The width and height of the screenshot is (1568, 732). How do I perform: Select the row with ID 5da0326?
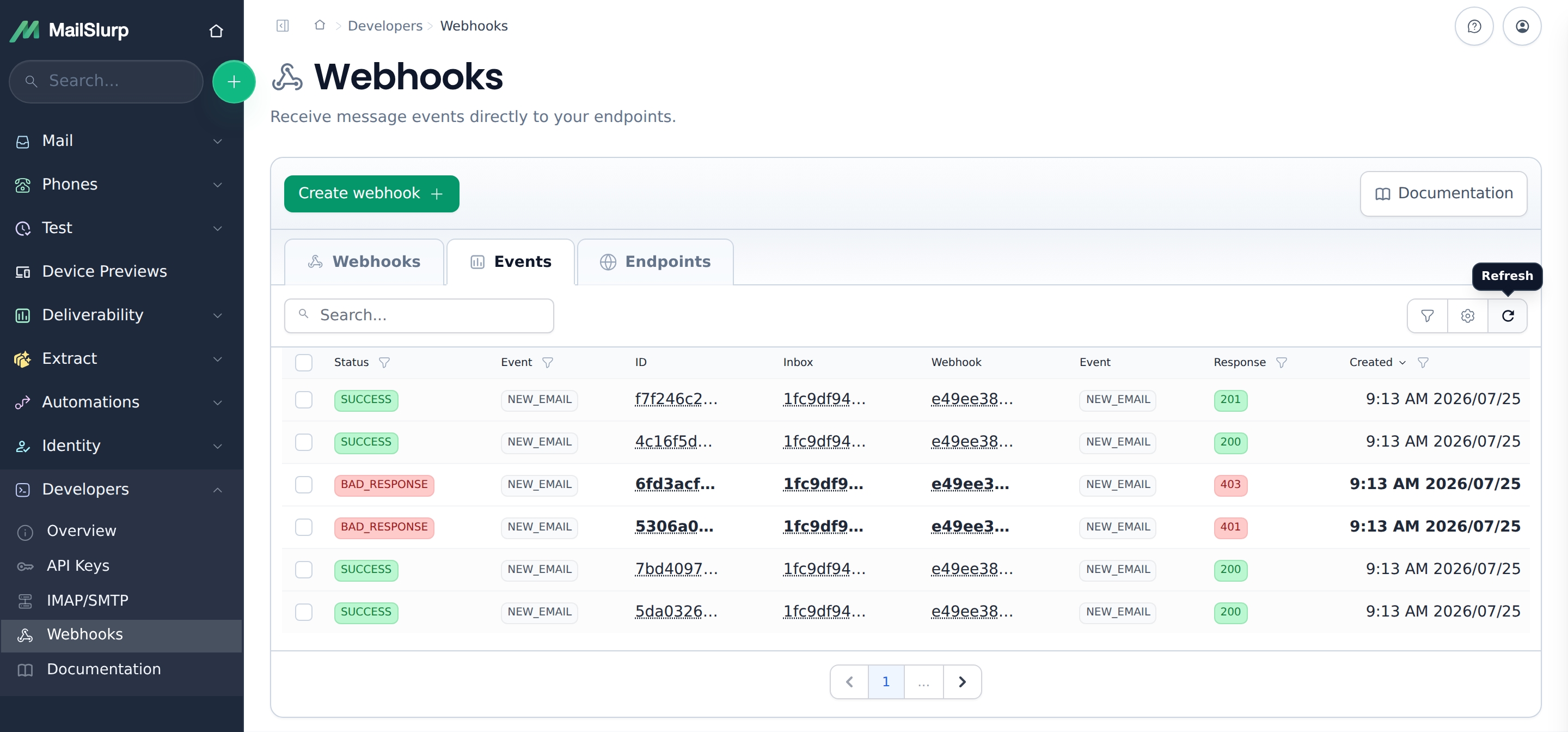click(x=303, y=612)
